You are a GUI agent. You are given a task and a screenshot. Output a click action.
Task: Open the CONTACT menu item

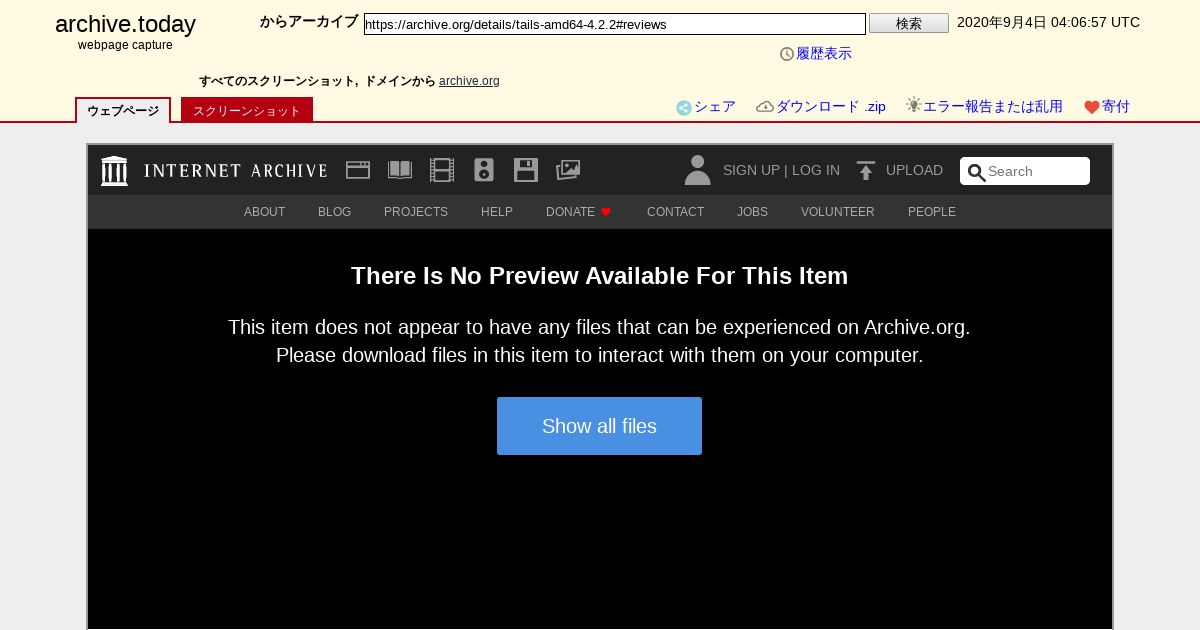pos(676,212)
